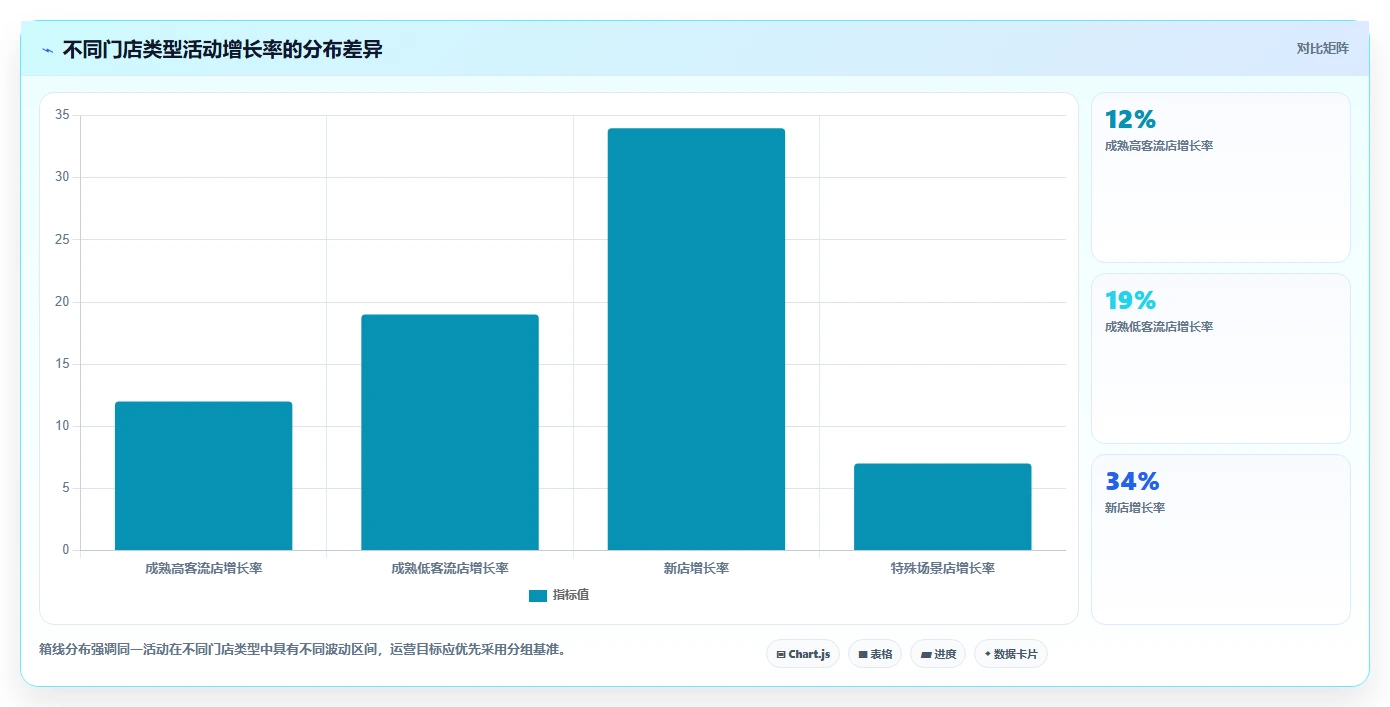Click x-axis label 特殊场景店增长率
The image size is (1390, 707).
[x=943, y=568]
